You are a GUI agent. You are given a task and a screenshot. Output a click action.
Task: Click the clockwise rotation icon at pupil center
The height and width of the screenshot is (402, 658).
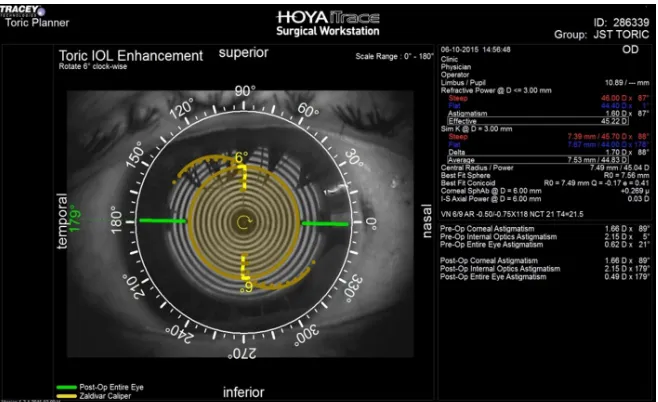click(x=245, y=222)
